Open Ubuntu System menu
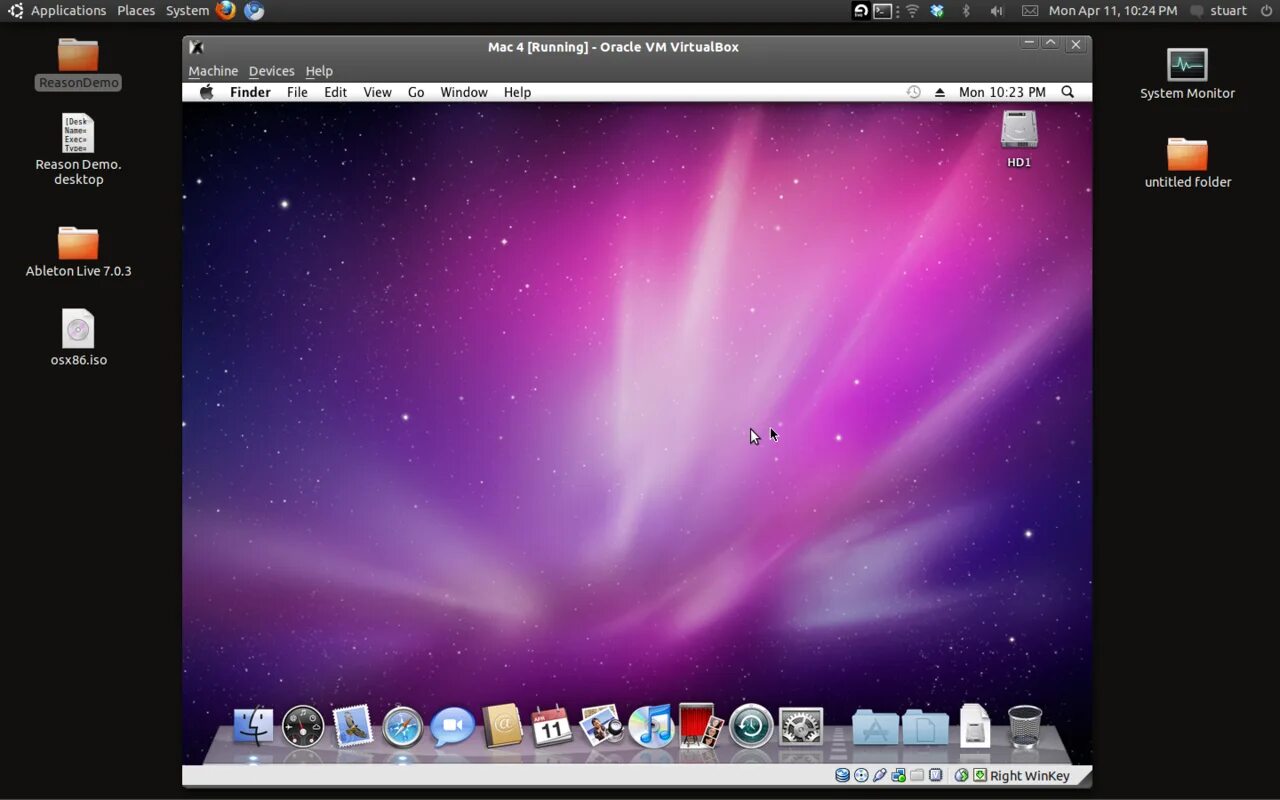Viewport: 1280px width, 800px height. [x=187, y=10]
